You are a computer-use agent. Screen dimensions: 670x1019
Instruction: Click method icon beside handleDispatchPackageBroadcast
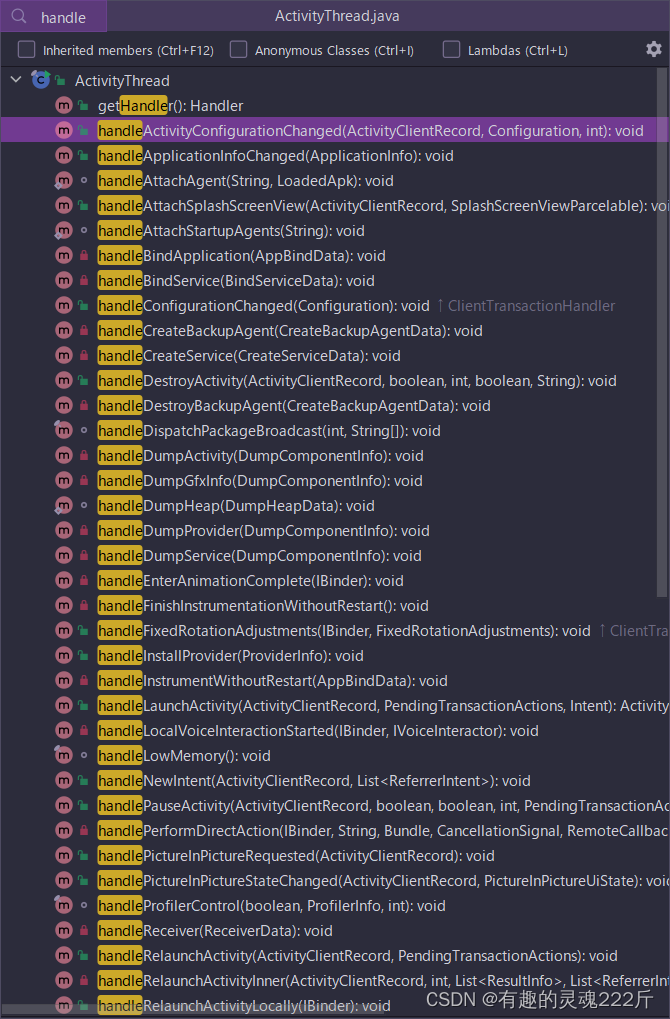pyautogui.click(x=64, y=430)
